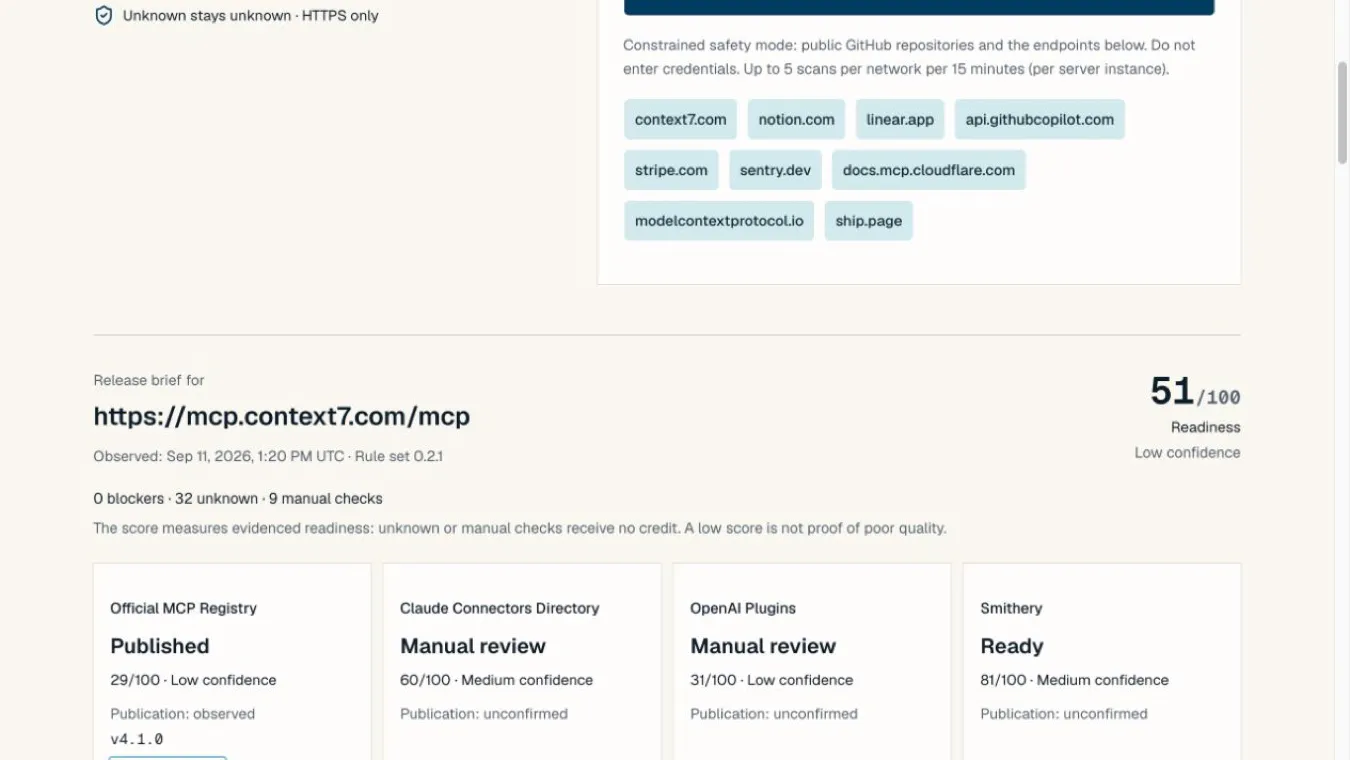The width and height of the screenshot is (1350, 760).
Task: Click the Release brief for label
Action: click(x=149, y=380)
